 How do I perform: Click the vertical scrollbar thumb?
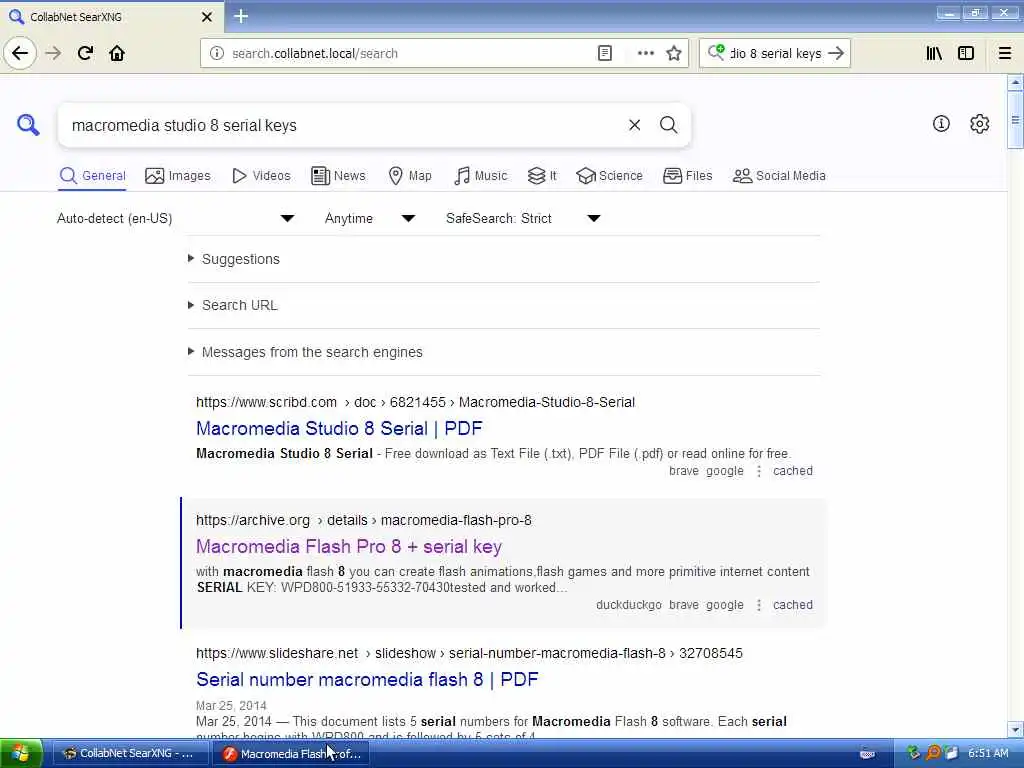tap(1015, 121)
